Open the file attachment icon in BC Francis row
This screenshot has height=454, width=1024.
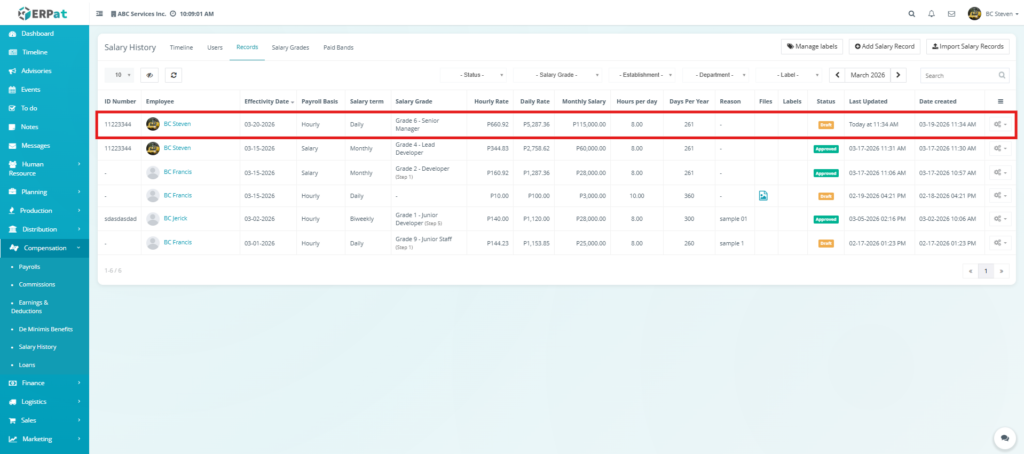point(763,196)
